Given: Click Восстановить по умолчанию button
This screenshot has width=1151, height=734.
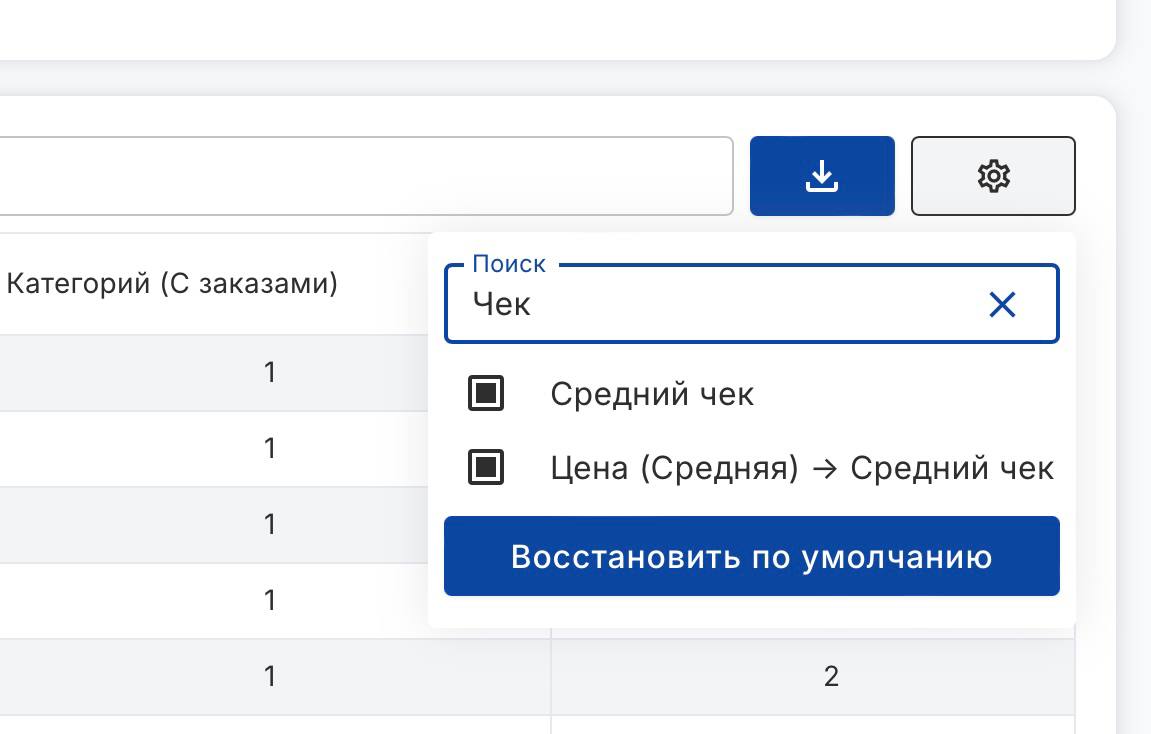Looking at the screenshot, I should tap(751, 556).
